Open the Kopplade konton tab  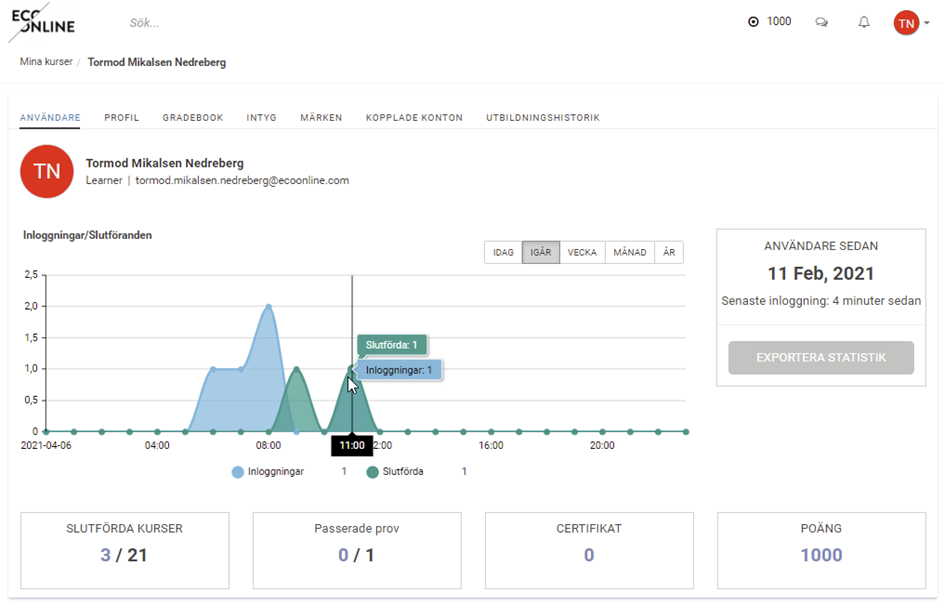[414, 117]
